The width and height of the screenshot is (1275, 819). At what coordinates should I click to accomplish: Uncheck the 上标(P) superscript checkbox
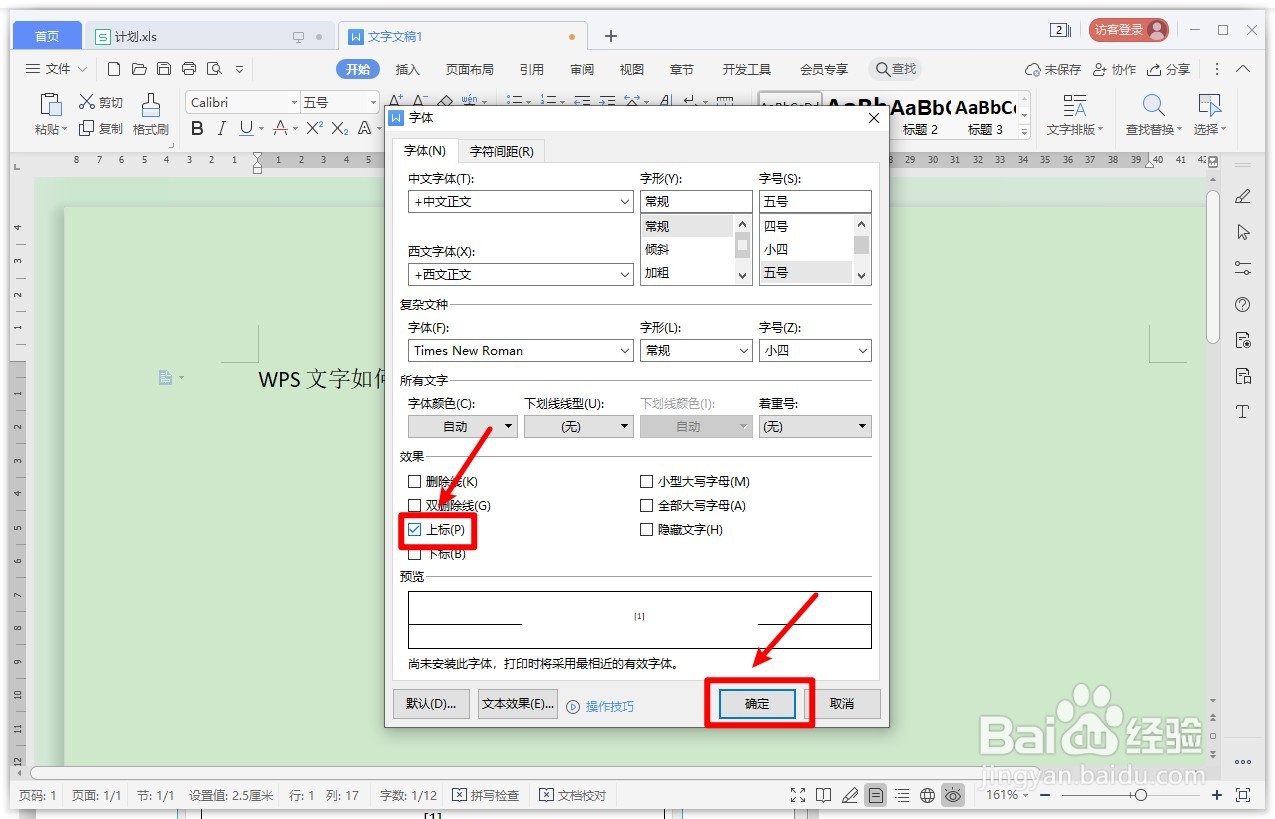414,530
